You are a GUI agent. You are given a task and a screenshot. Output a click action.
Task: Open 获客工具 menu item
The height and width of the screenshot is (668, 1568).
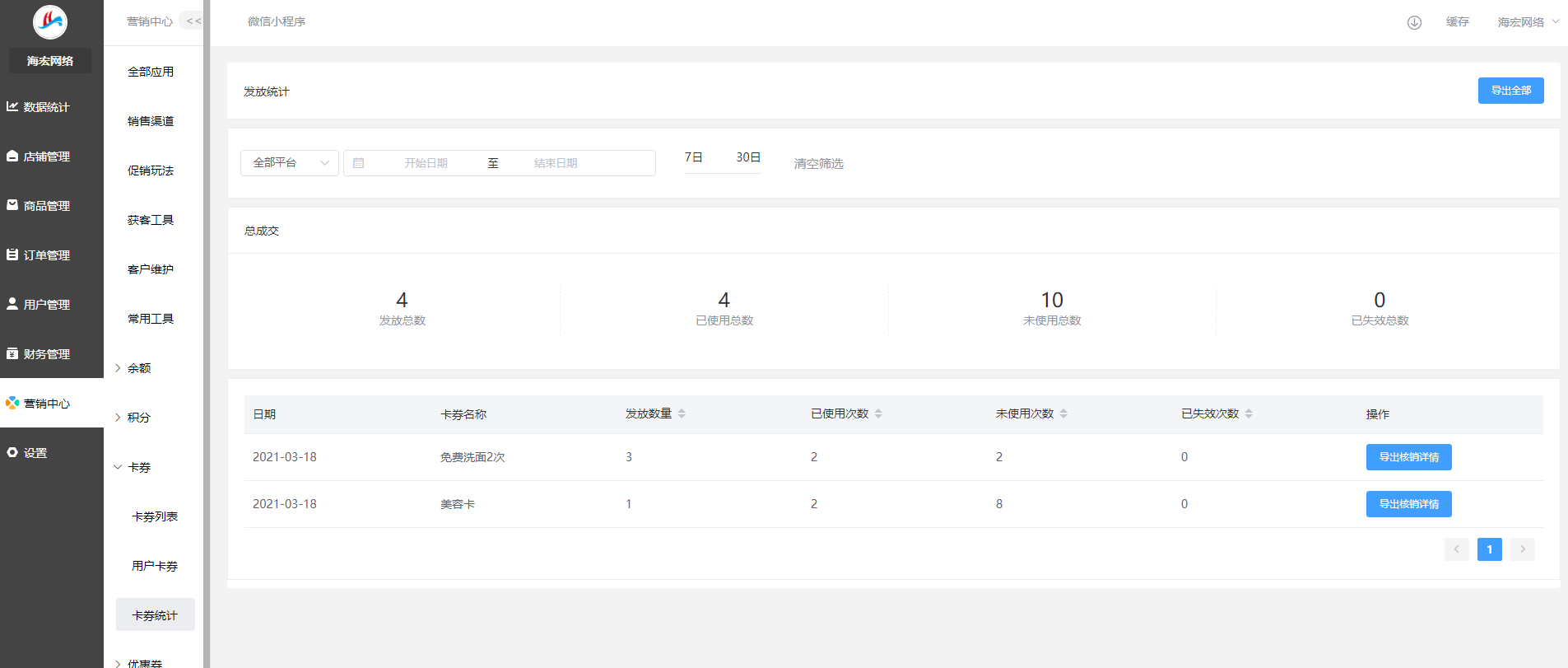151,220
